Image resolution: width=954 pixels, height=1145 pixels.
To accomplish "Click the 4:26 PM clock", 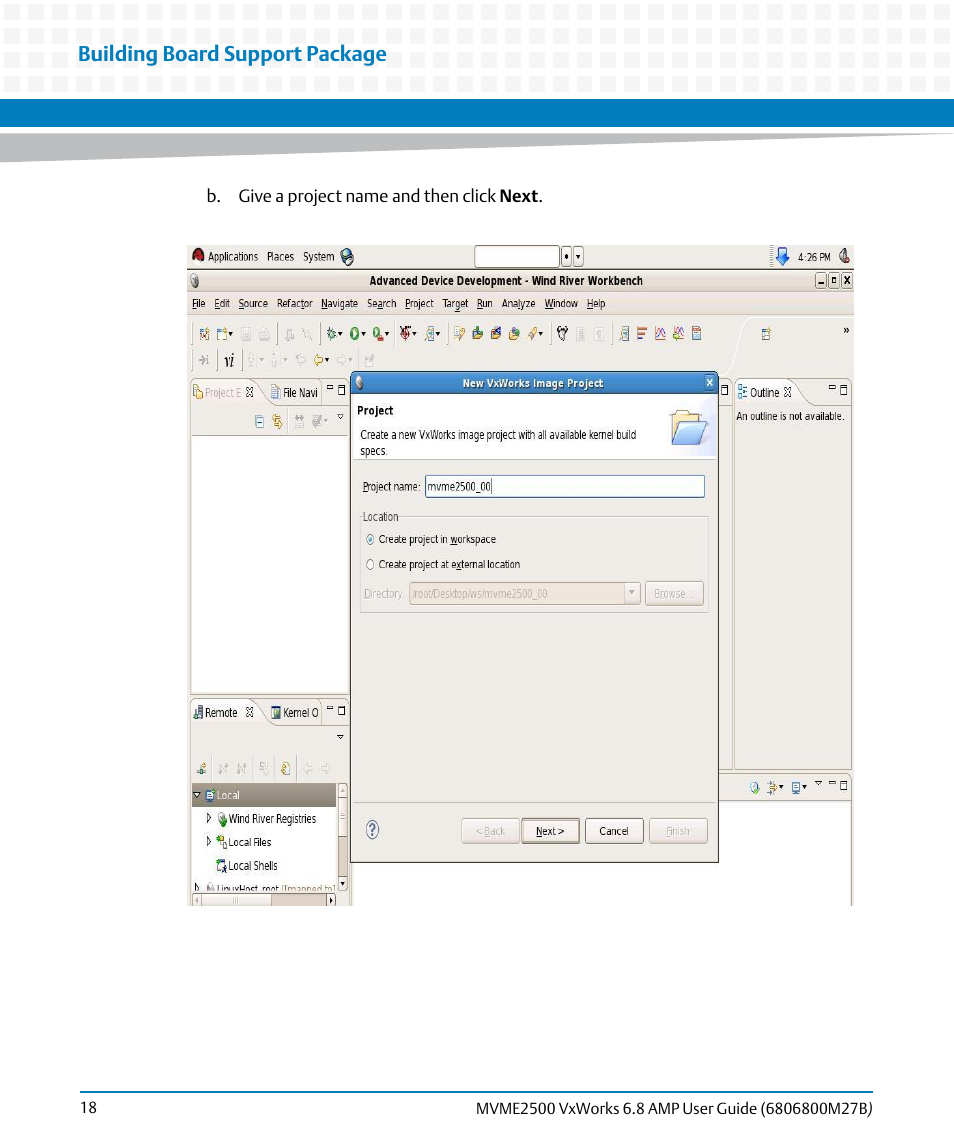I will [814, 257].
